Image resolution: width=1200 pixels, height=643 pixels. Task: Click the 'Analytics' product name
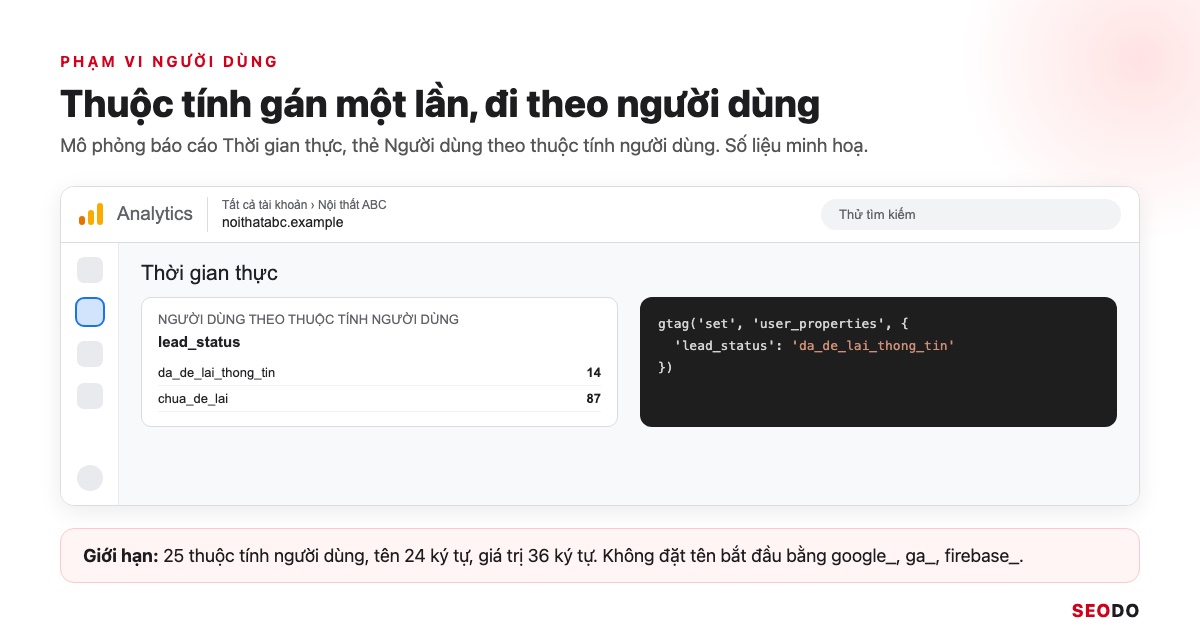pyautogui.click(x=154, y=214)
